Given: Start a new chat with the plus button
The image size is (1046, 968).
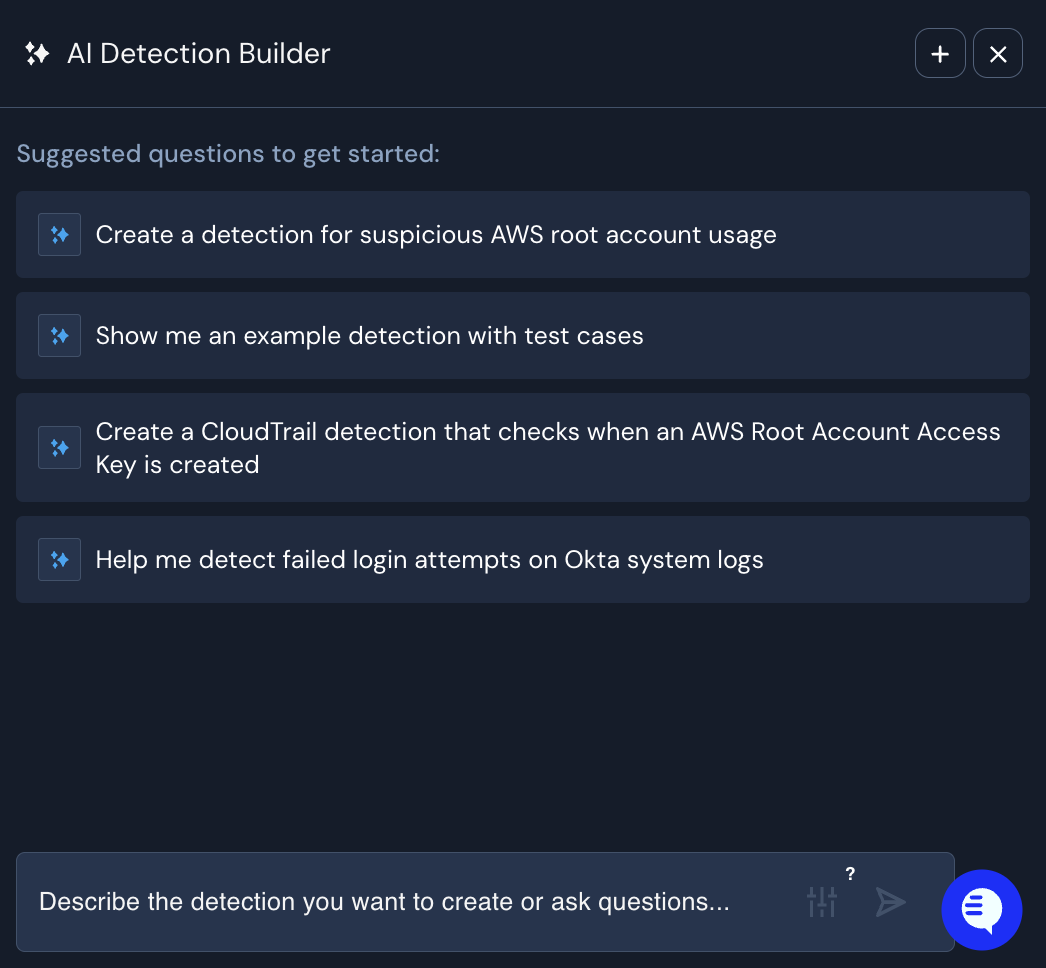Looking at the screenshot, I should [x=939, y=54].
